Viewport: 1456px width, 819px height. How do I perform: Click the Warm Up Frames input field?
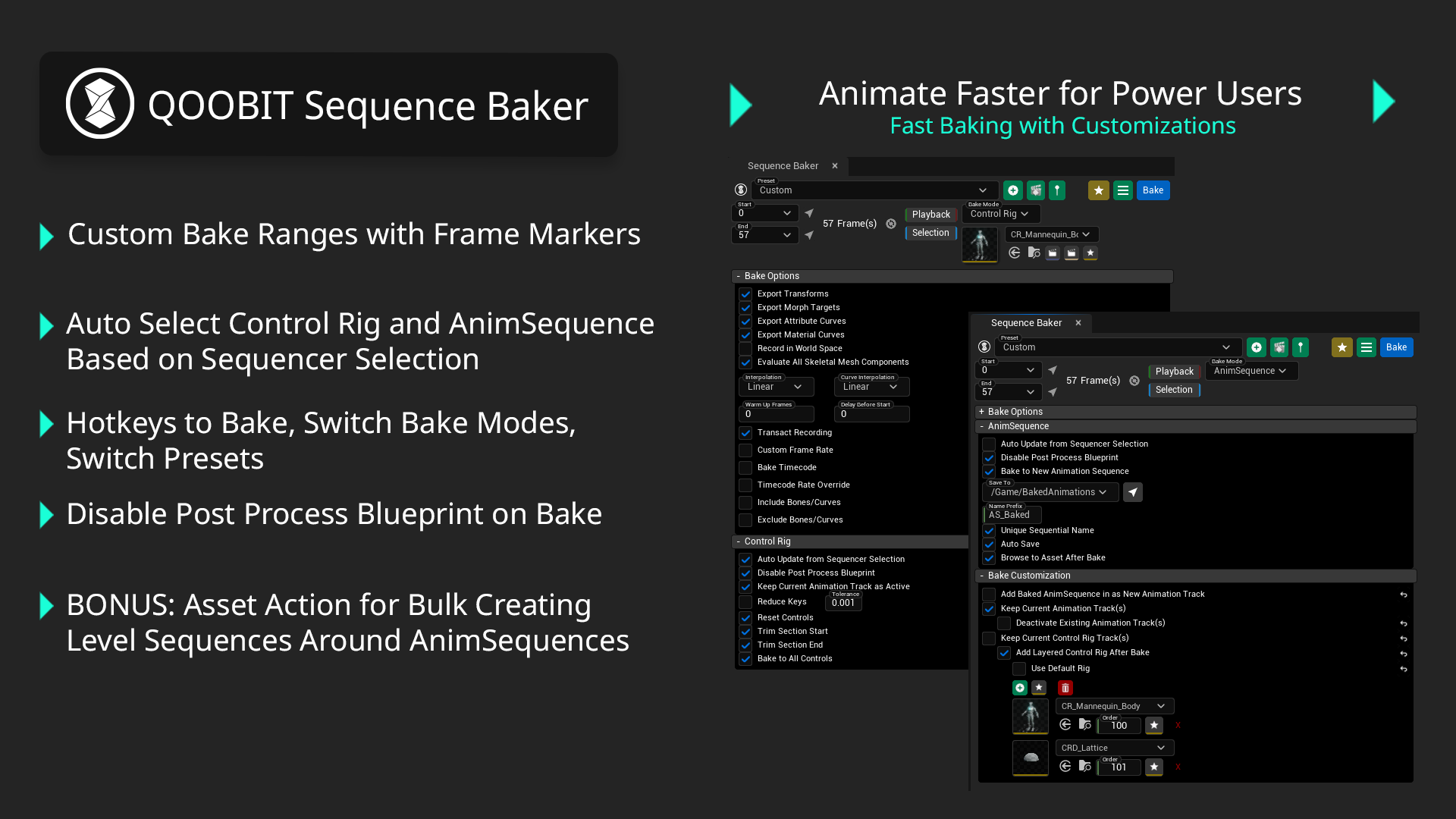(x=777, y=414)
